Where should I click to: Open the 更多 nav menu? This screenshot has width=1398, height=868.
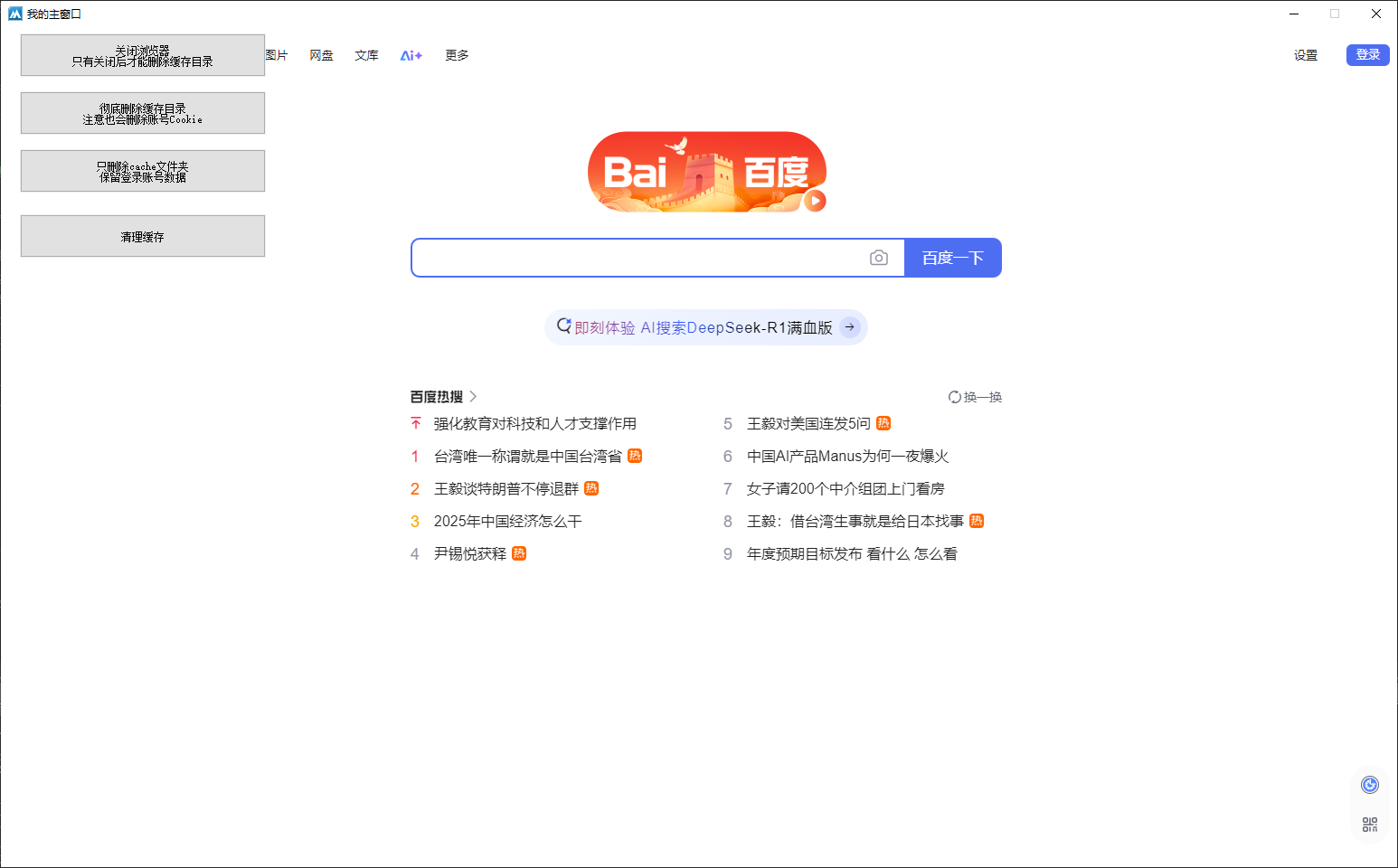click(457, 55)
